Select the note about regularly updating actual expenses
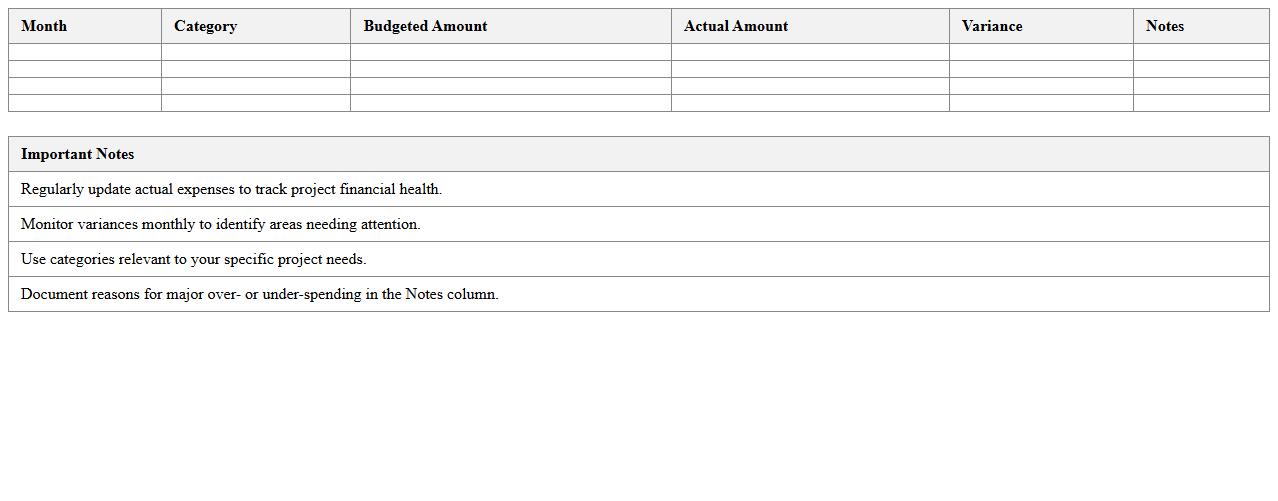1278x501 pixels. click(231, 189)
